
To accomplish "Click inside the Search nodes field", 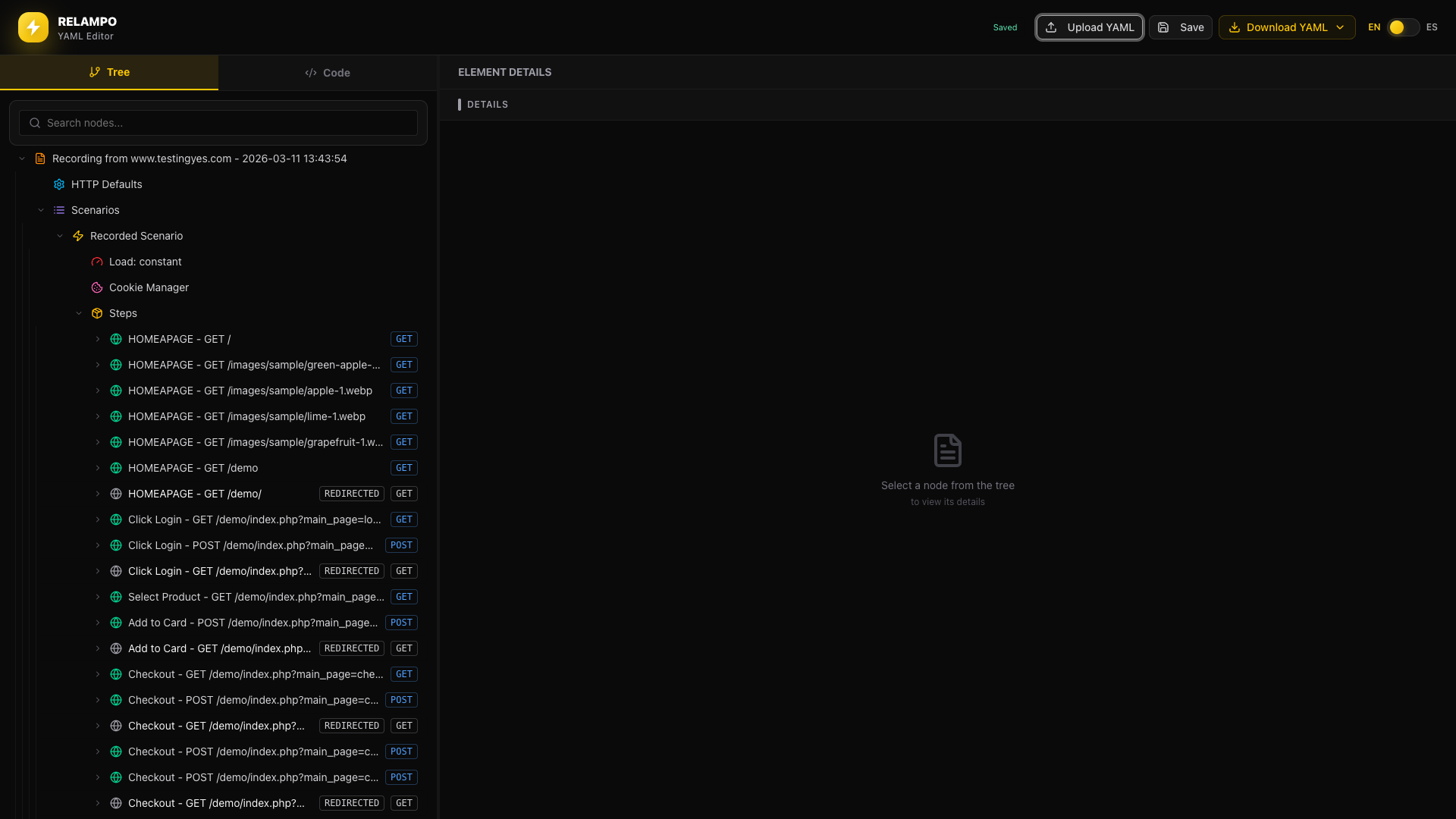I will (218, 123).
